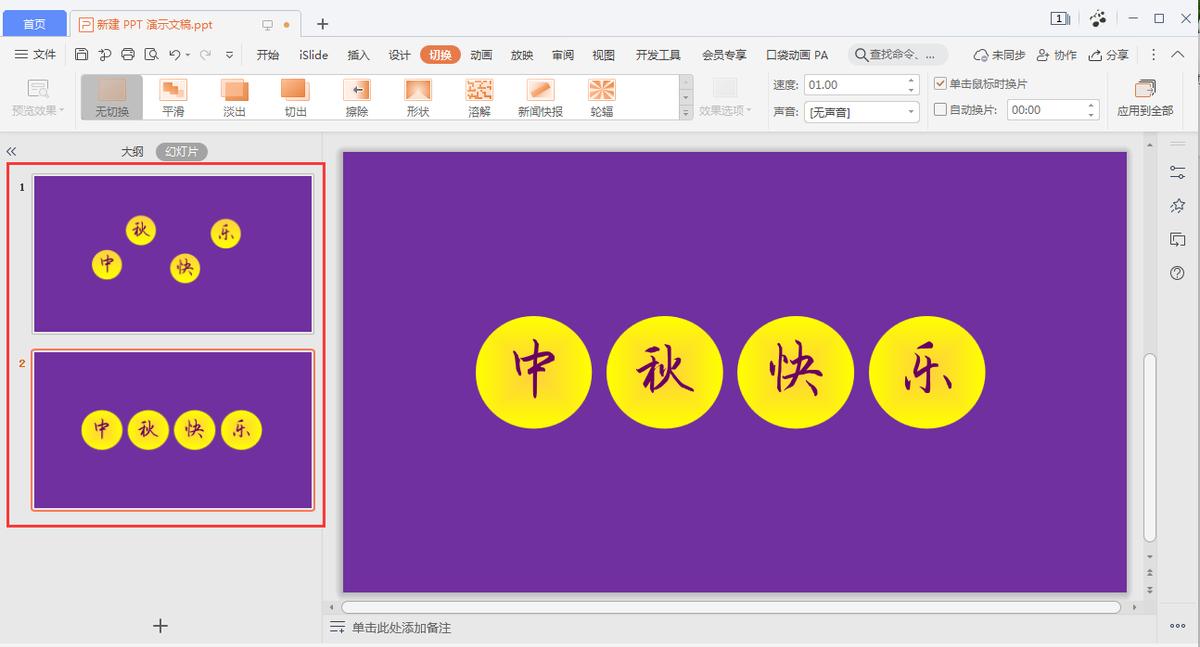1200x647 pixels.
Task: Open the 放映 (Slideshow) ribbon tab
Action: (x=521, y=56)
